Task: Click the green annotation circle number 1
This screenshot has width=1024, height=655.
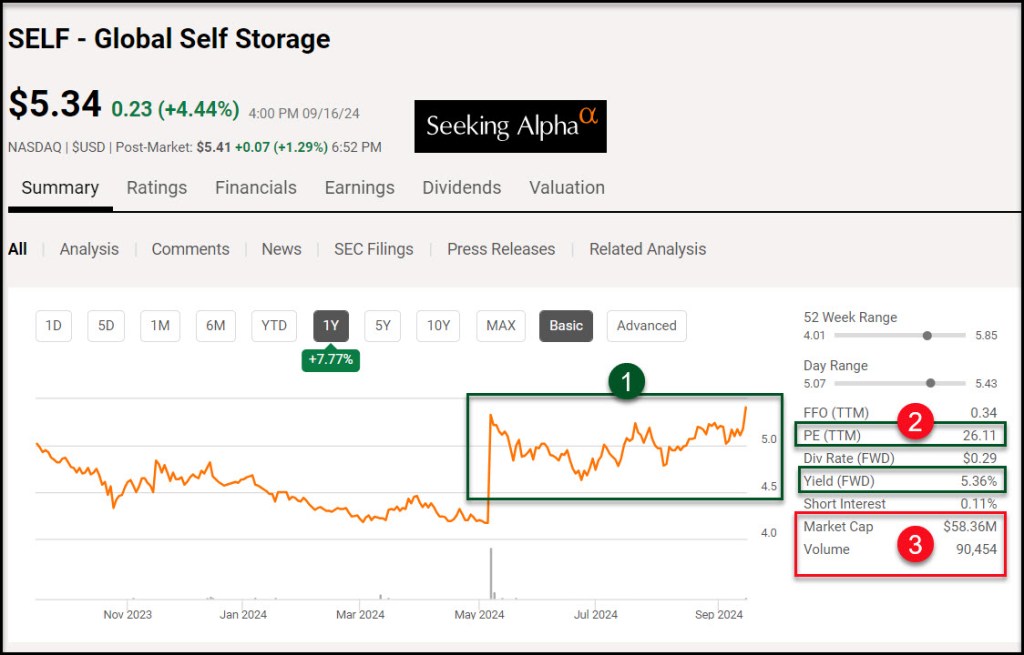Action: (627, 381)
